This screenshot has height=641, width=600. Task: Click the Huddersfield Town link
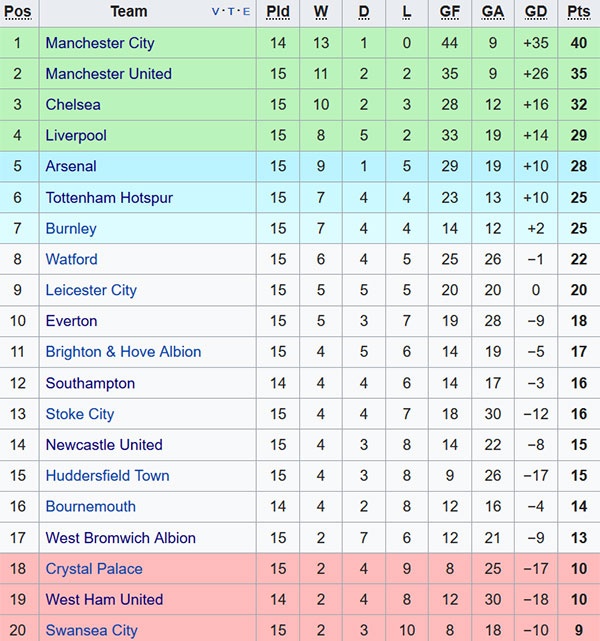[107, 476]
